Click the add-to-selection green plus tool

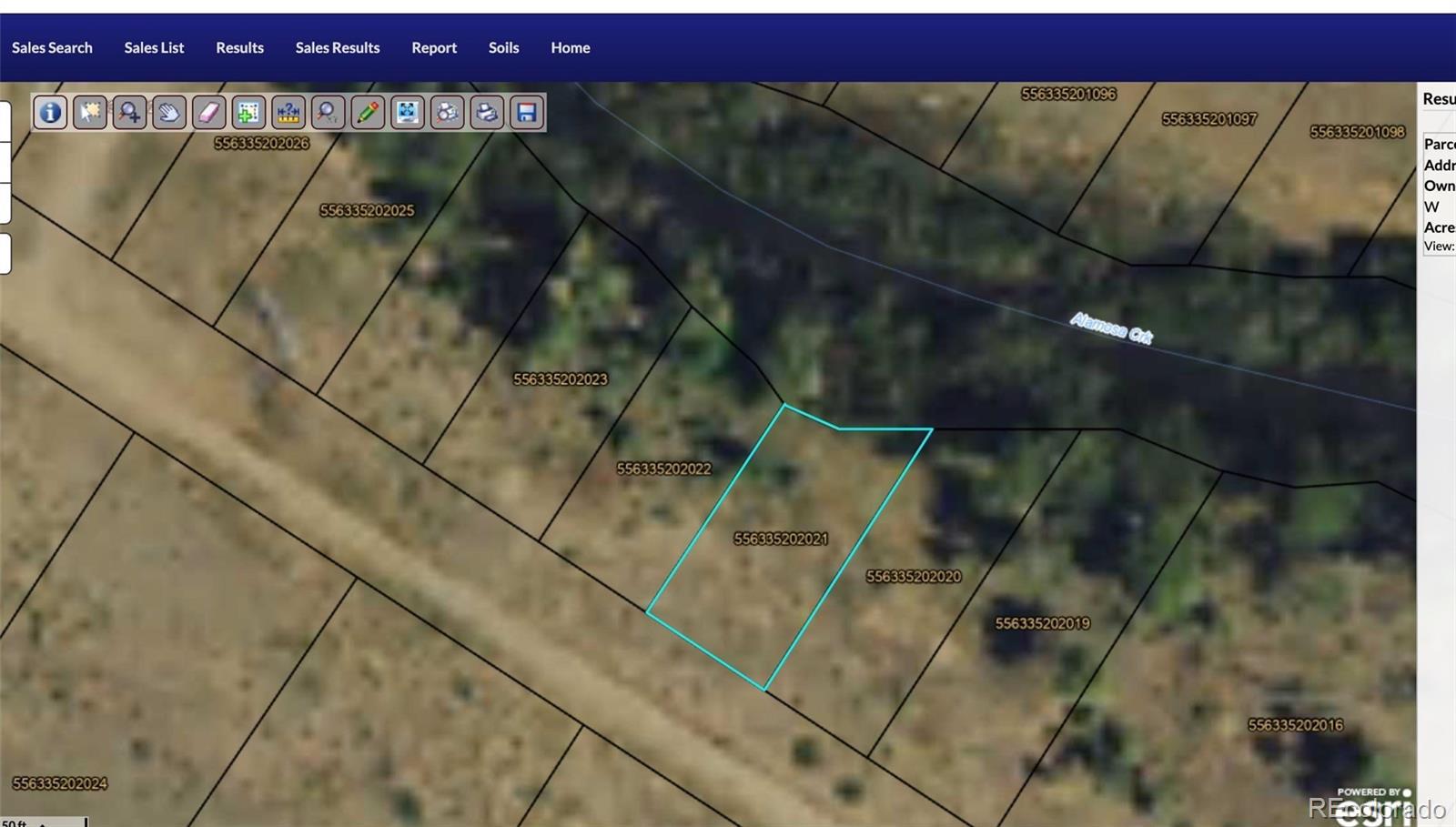coord(248,113)
